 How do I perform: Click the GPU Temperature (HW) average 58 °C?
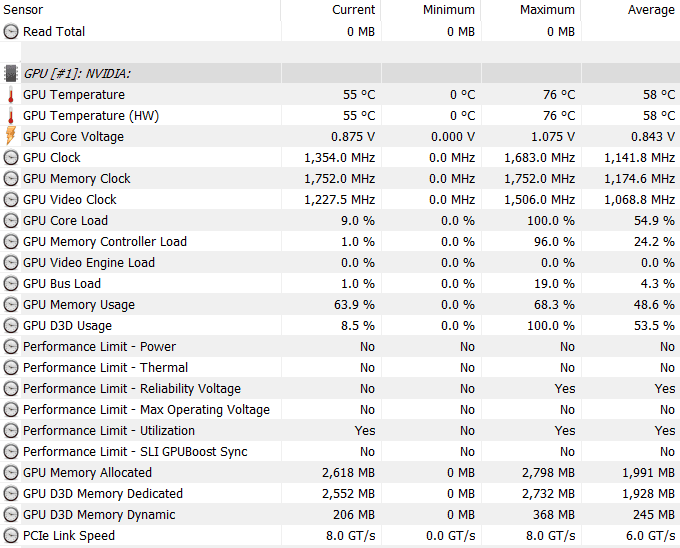[x=659, y=116]
